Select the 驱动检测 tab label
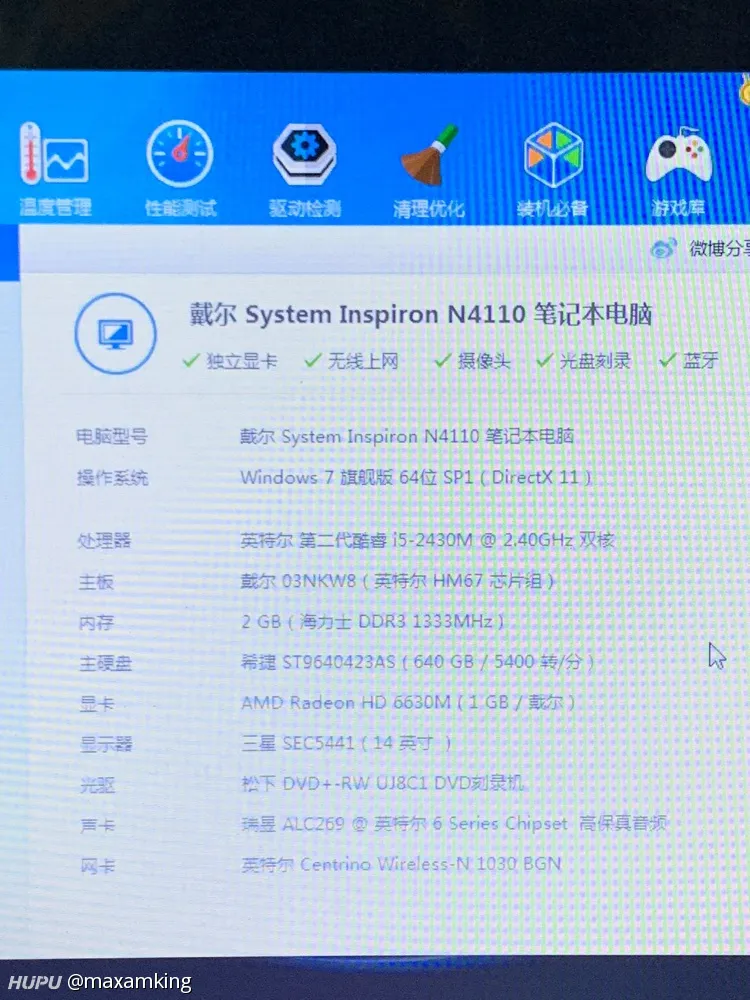The height and width of the screenshot is (1000, 750). click(304, 209)
